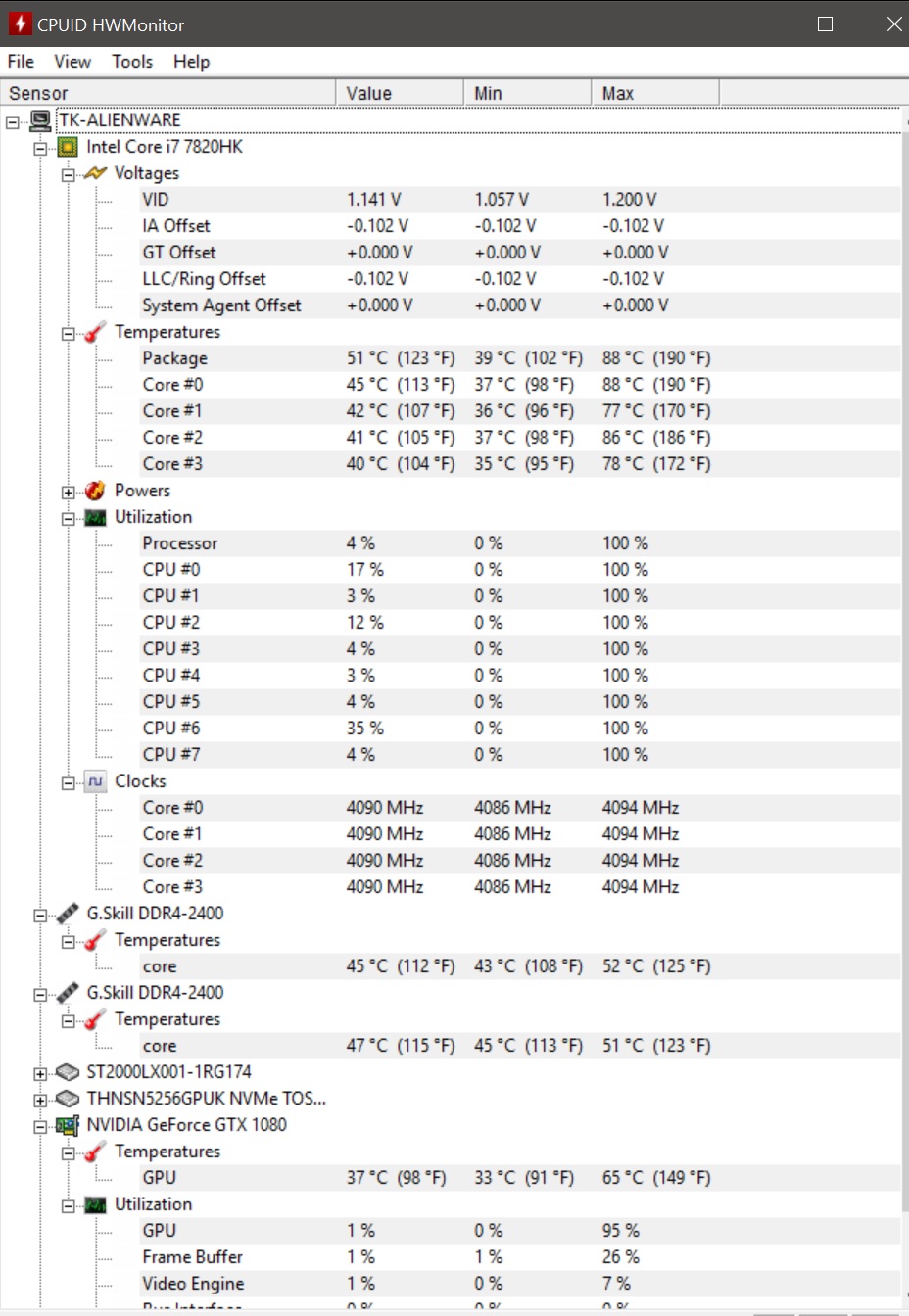Click the CPU Utilization graph icon
Viewport: 909px width, 1316px height.
[x=95, y=517]
